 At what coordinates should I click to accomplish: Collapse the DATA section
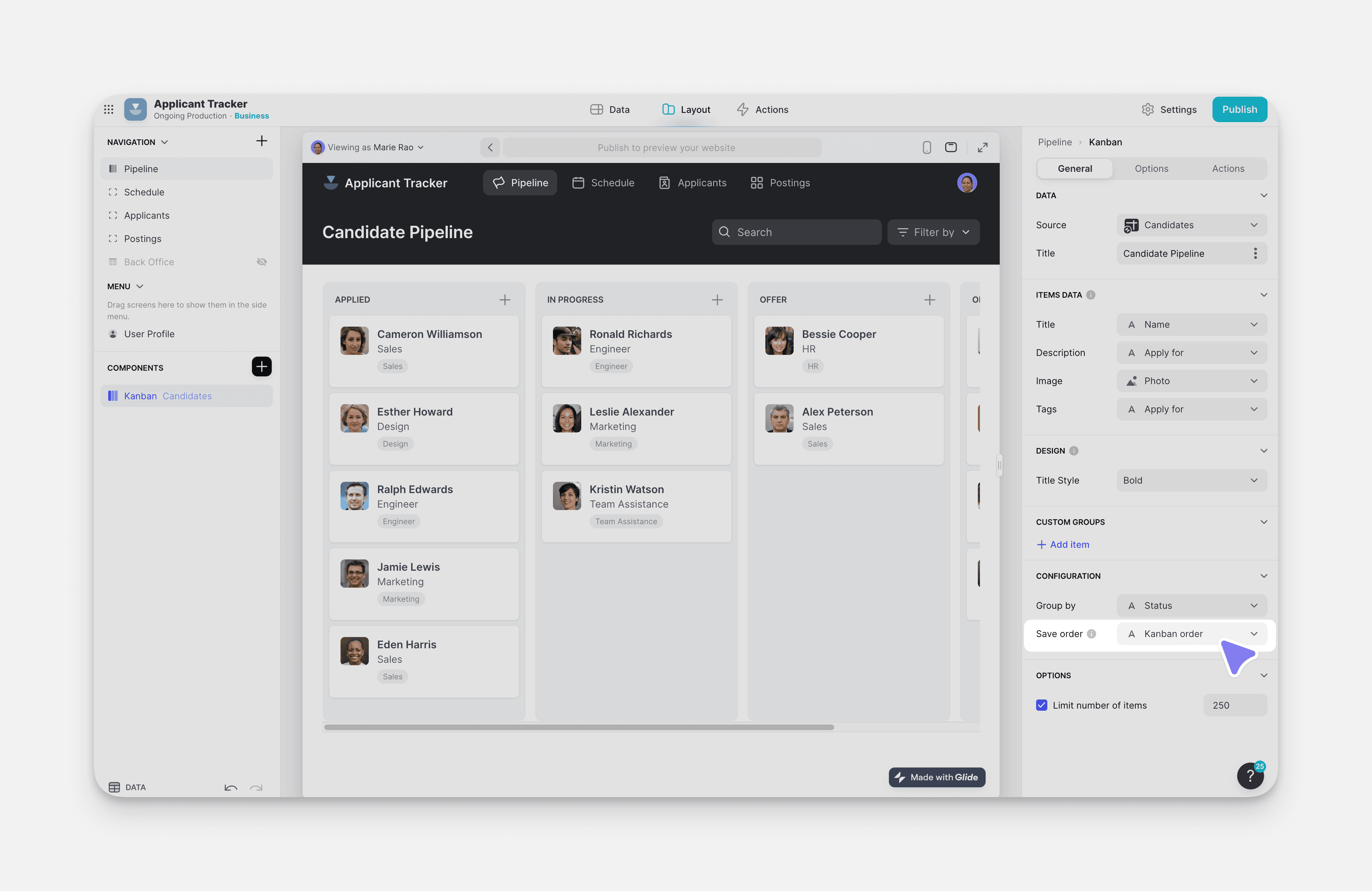pyautogui.click(x=1264, y=196)
